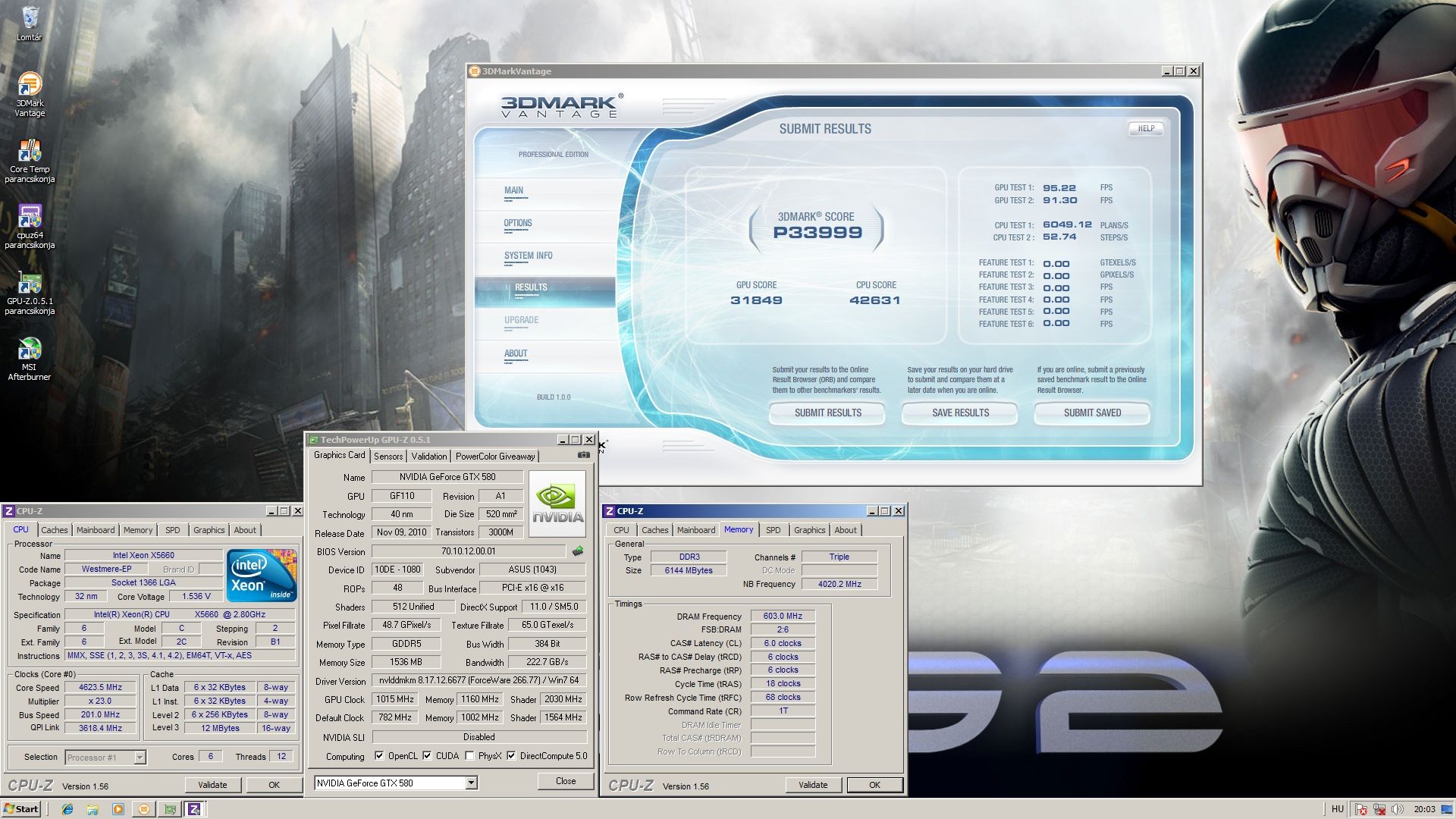Click the SAVE RESULTS button
This screenshot has height=819, width=1456.
(960, 413)
